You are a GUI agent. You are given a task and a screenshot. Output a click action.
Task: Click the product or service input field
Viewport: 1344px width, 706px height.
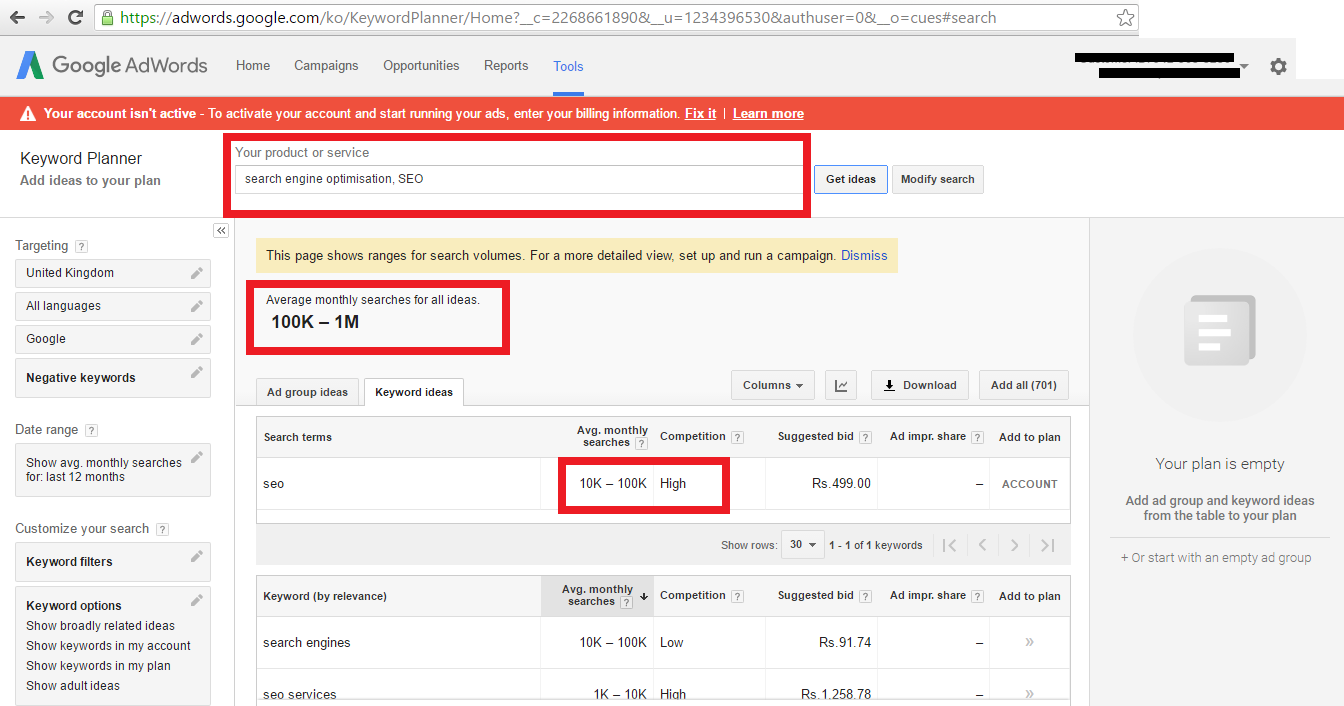tap(520, 179)
